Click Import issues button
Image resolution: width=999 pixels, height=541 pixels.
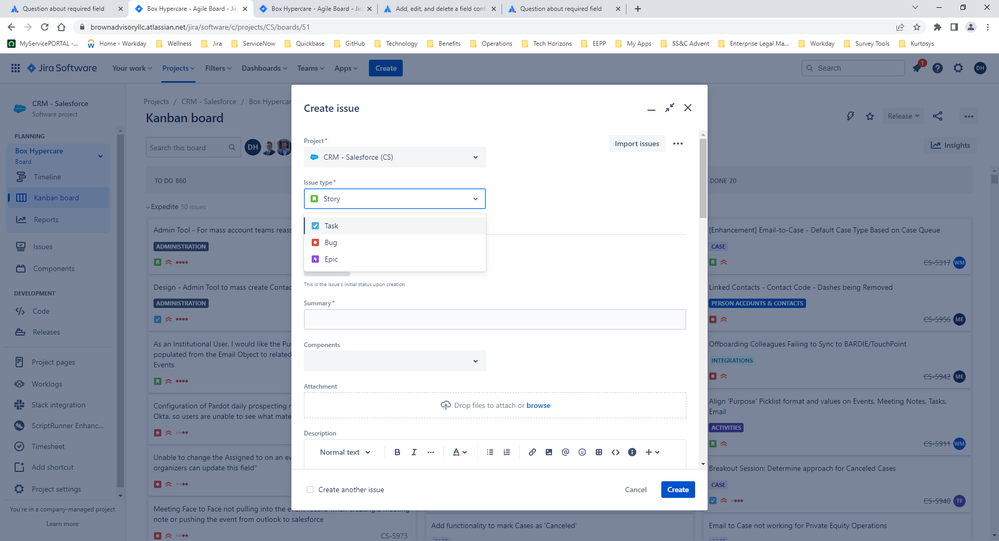point(636,143)
